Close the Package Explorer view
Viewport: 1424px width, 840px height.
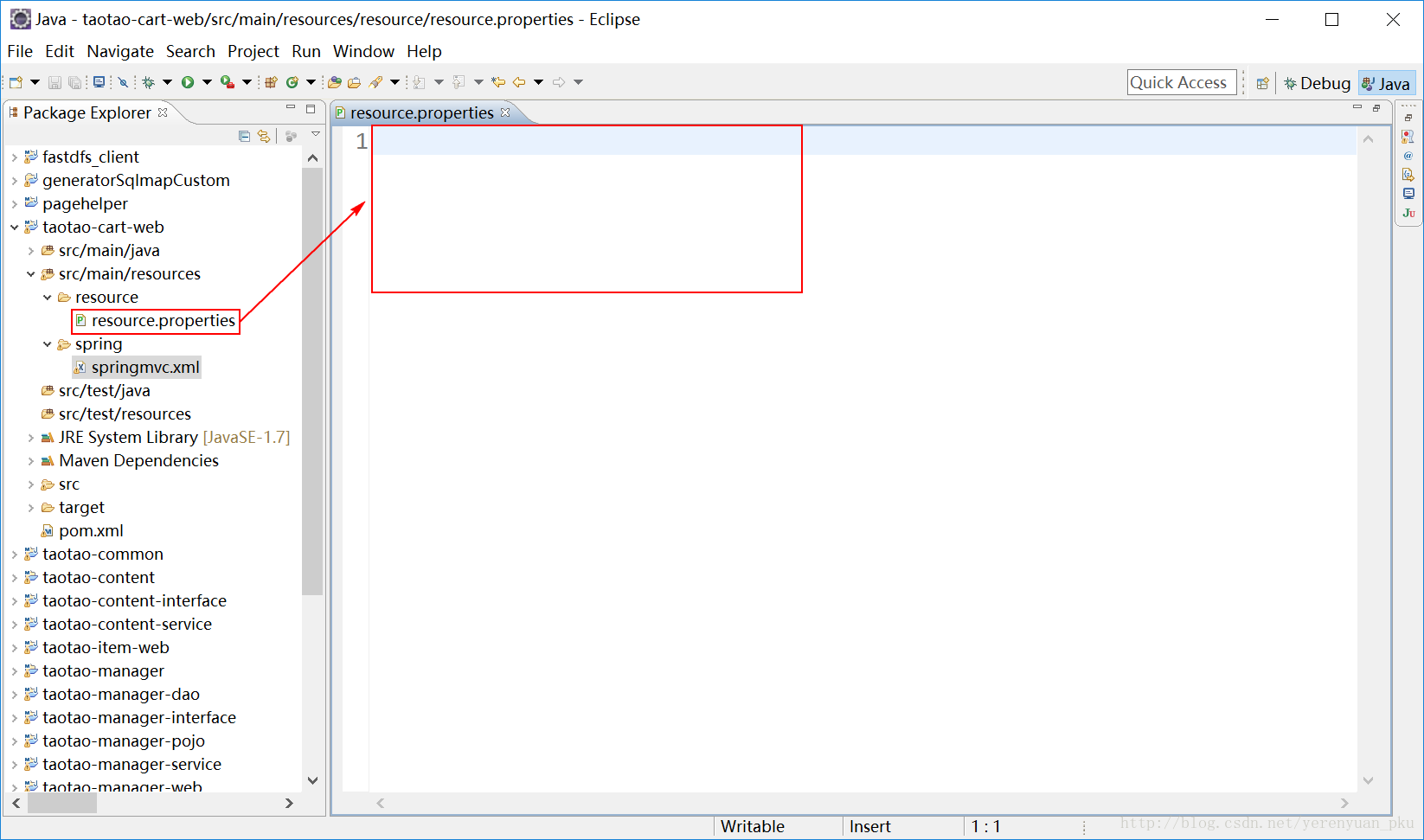coord(163,112)
